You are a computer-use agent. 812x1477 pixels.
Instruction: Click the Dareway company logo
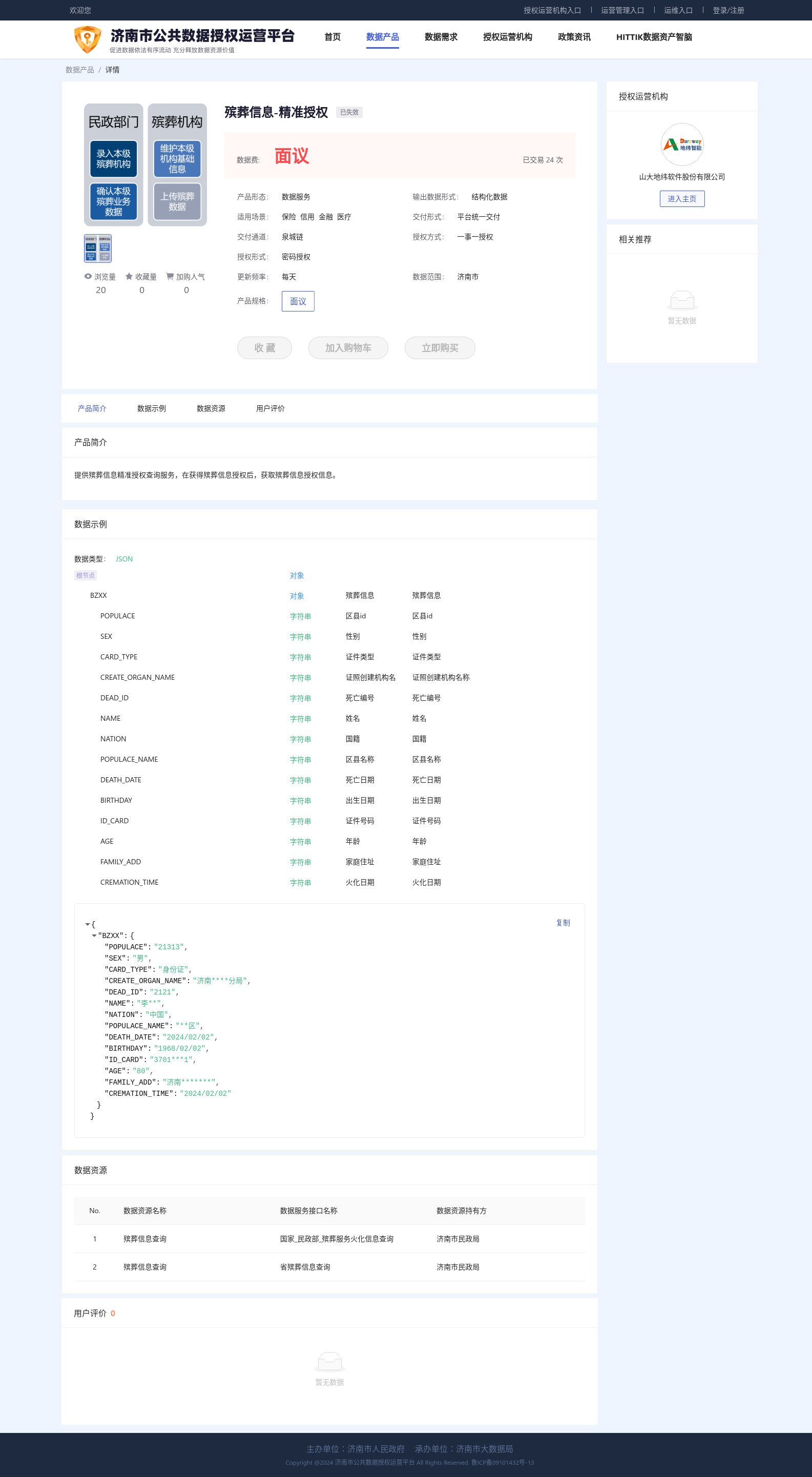coord(682,144)
